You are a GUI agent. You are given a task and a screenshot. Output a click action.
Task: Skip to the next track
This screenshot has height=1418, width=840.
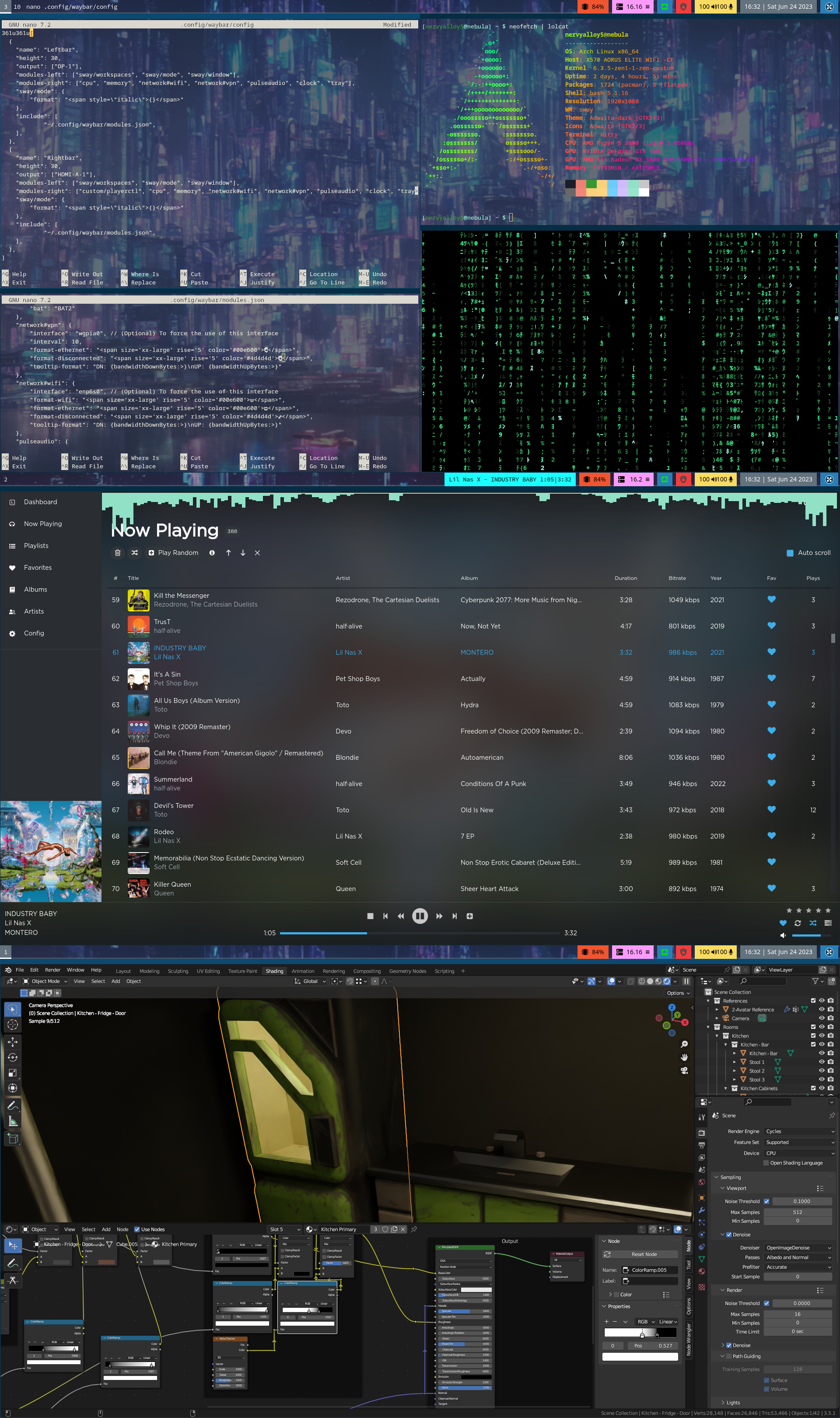point(455,916)
